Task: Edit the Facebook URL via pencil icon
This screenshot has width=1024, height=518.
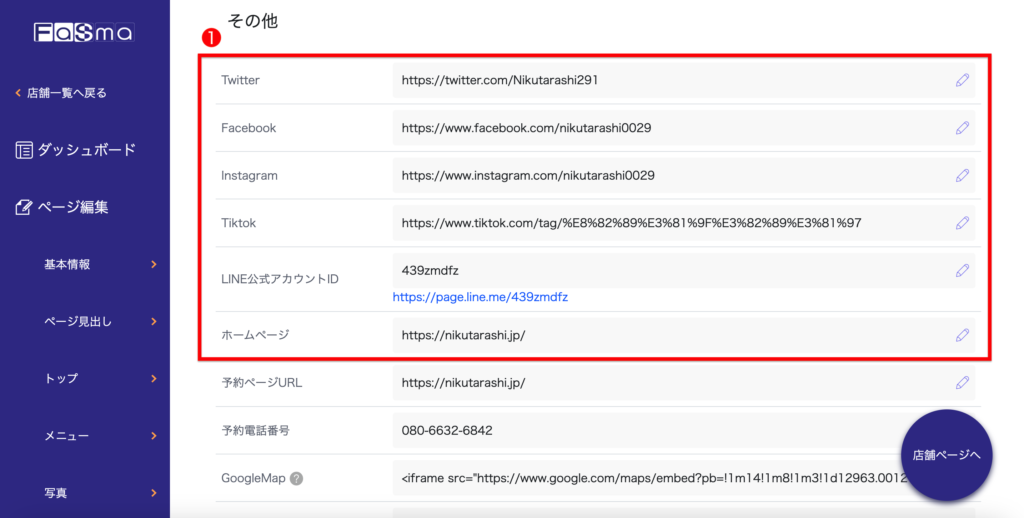Action: coord(962,128)
